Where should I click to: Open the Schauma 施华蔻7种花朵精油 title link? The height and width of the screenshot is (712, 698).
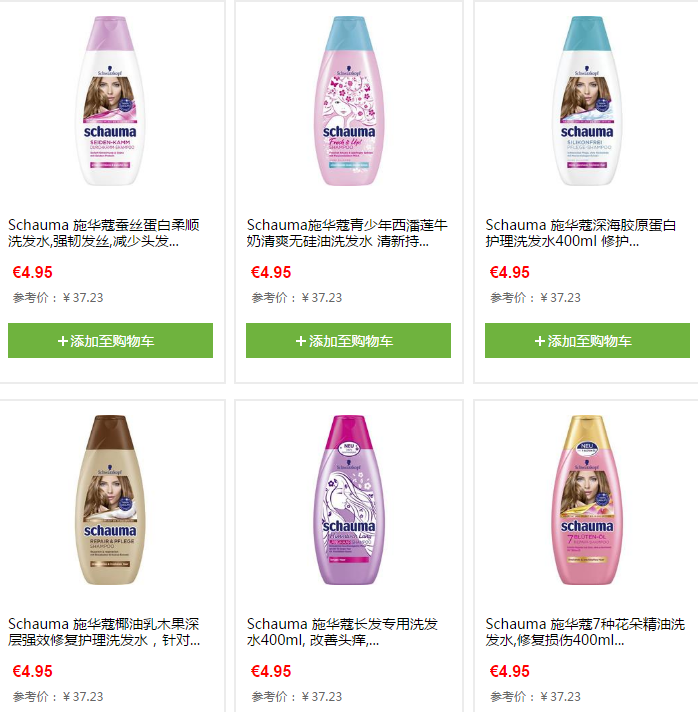click(x=585, y=632)
